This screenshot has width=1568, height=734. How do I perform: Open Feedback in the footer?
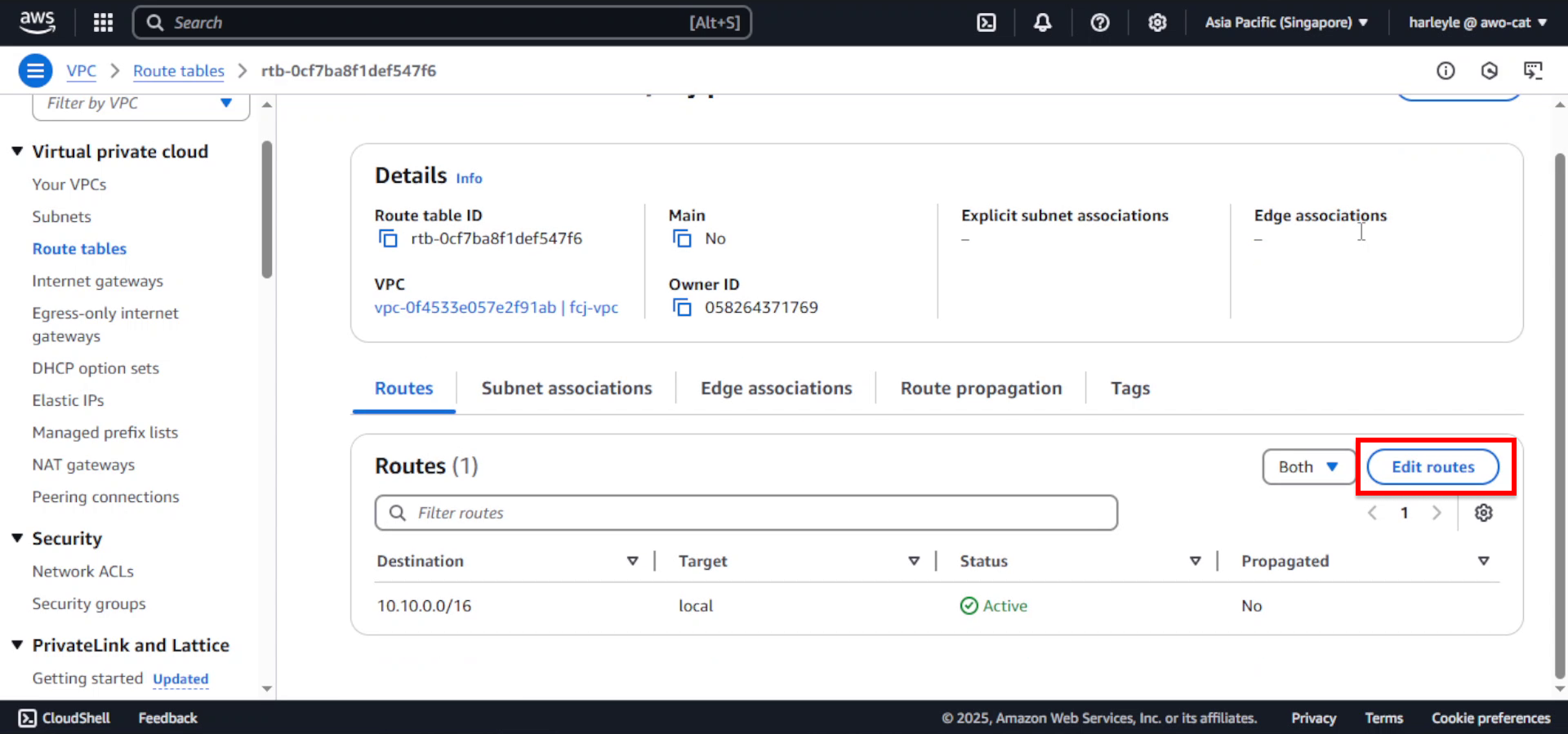[x=167, y=718]
